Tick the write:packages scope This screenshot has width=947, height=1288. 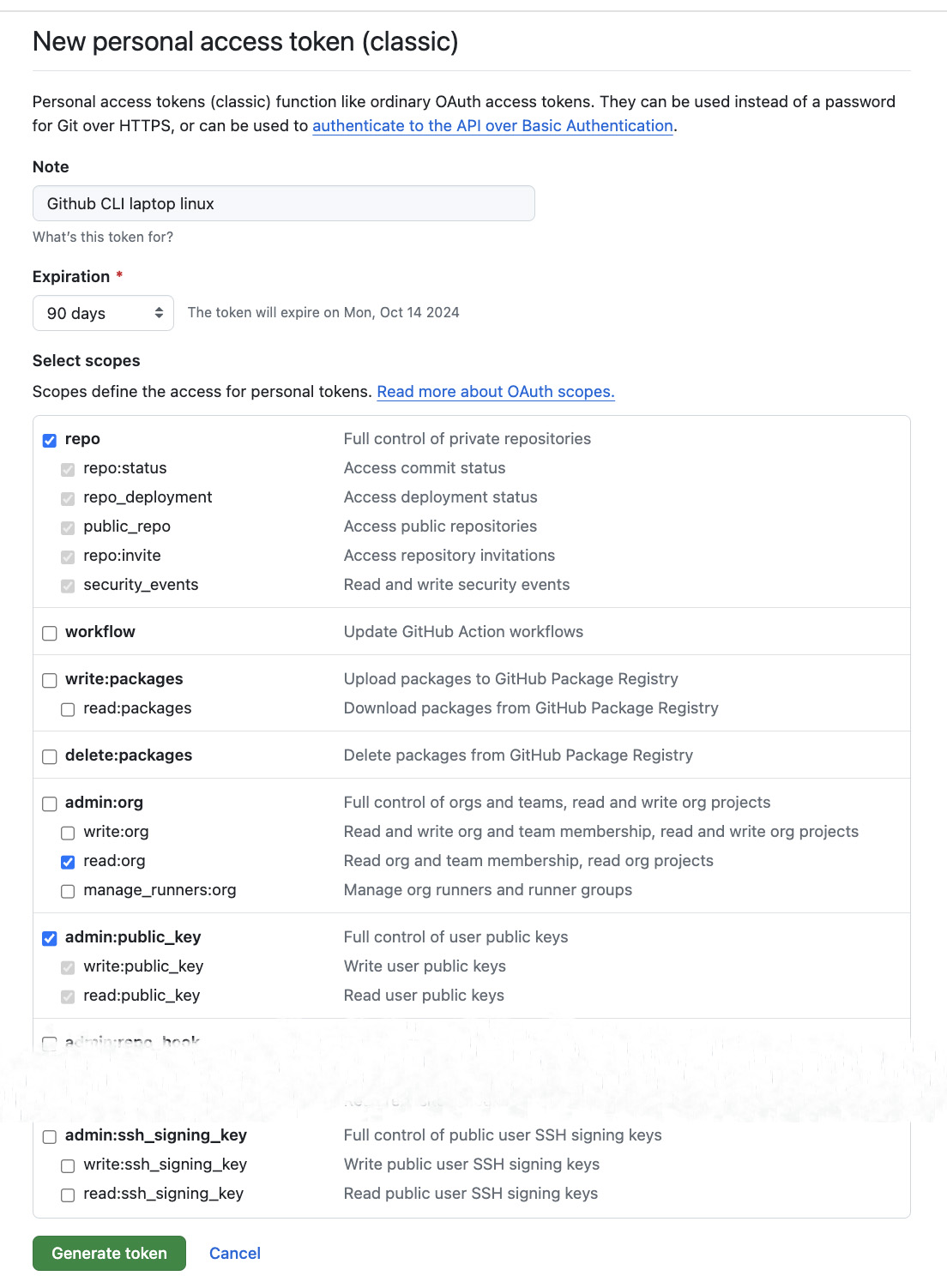(x=50, y=680)
